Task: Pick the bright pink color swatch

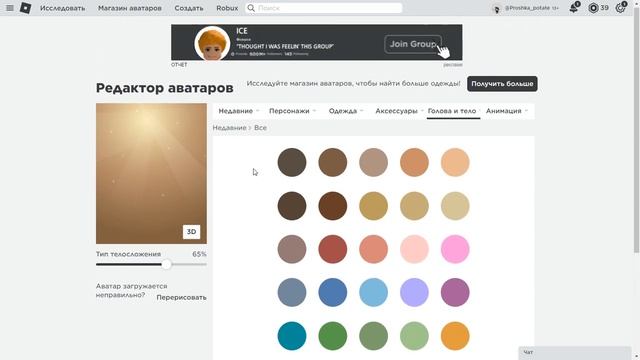Action: pyautogui.click(x=455, y=249)
